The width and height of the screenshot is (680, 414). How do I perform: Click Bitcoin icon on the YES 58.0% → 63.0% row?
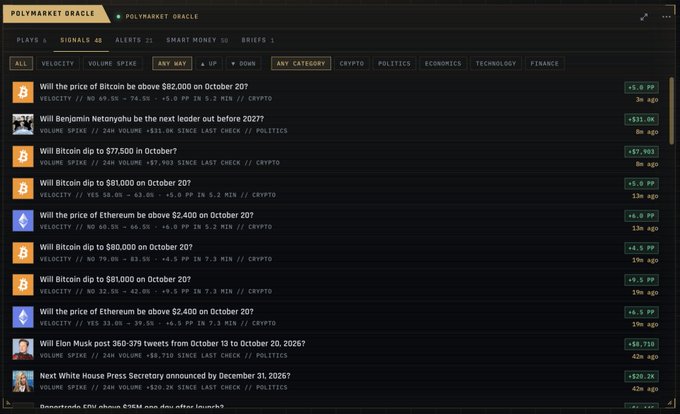23,189
